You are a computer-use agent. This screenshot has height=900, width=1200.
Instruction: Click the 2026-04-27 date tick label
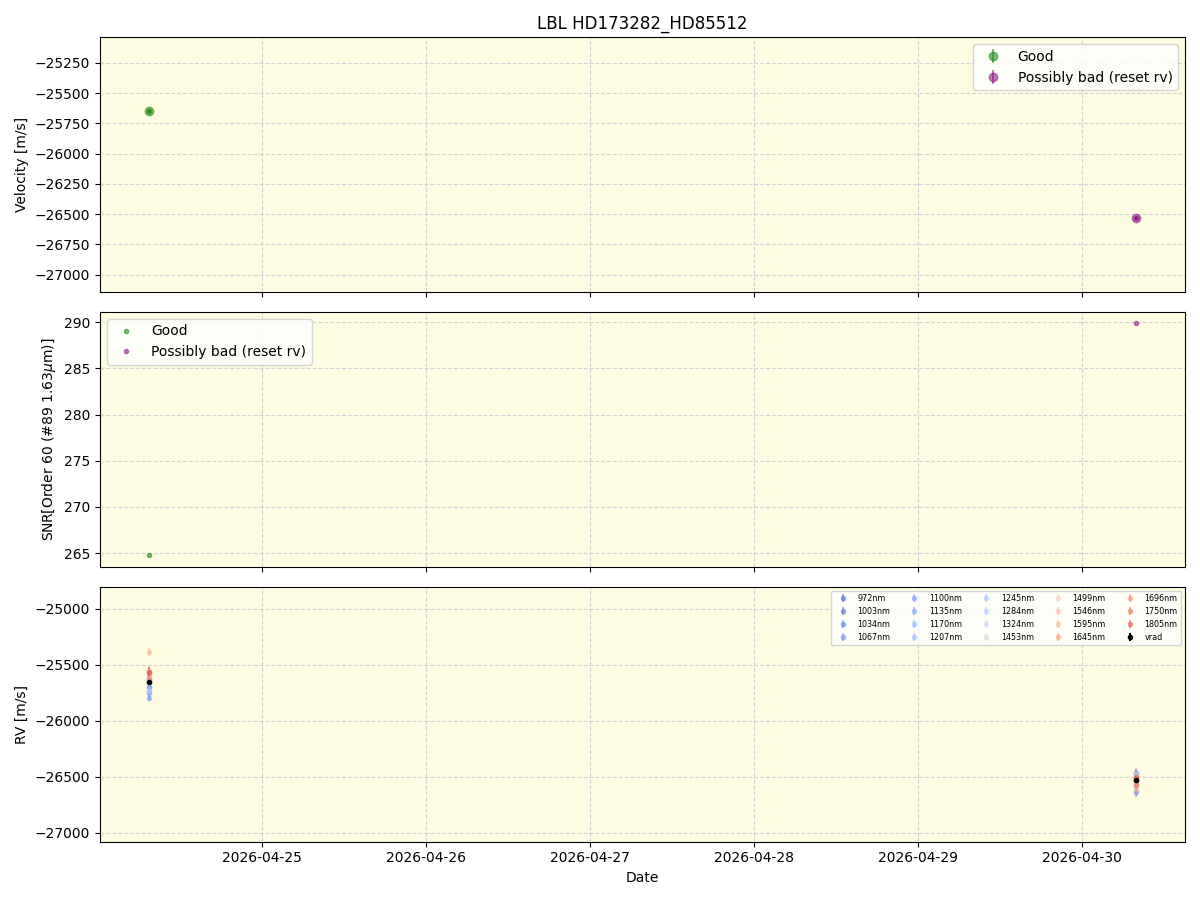pos(590,857)
